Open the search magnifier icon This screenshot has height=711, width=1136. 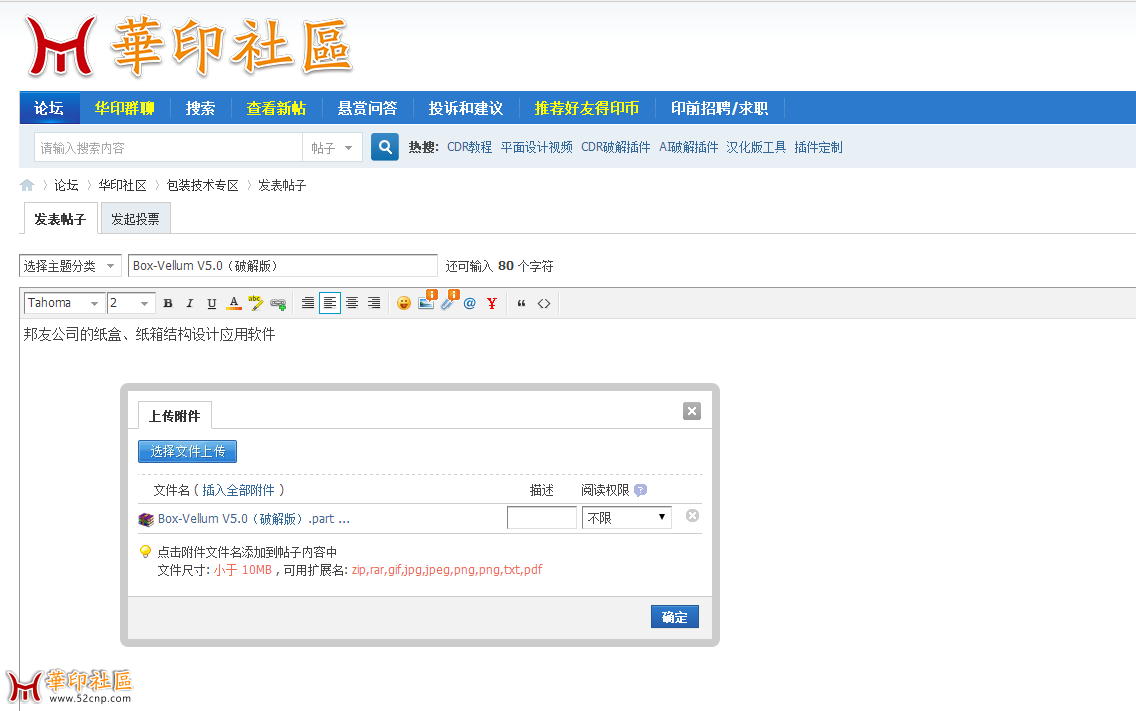tap(384, 146)
